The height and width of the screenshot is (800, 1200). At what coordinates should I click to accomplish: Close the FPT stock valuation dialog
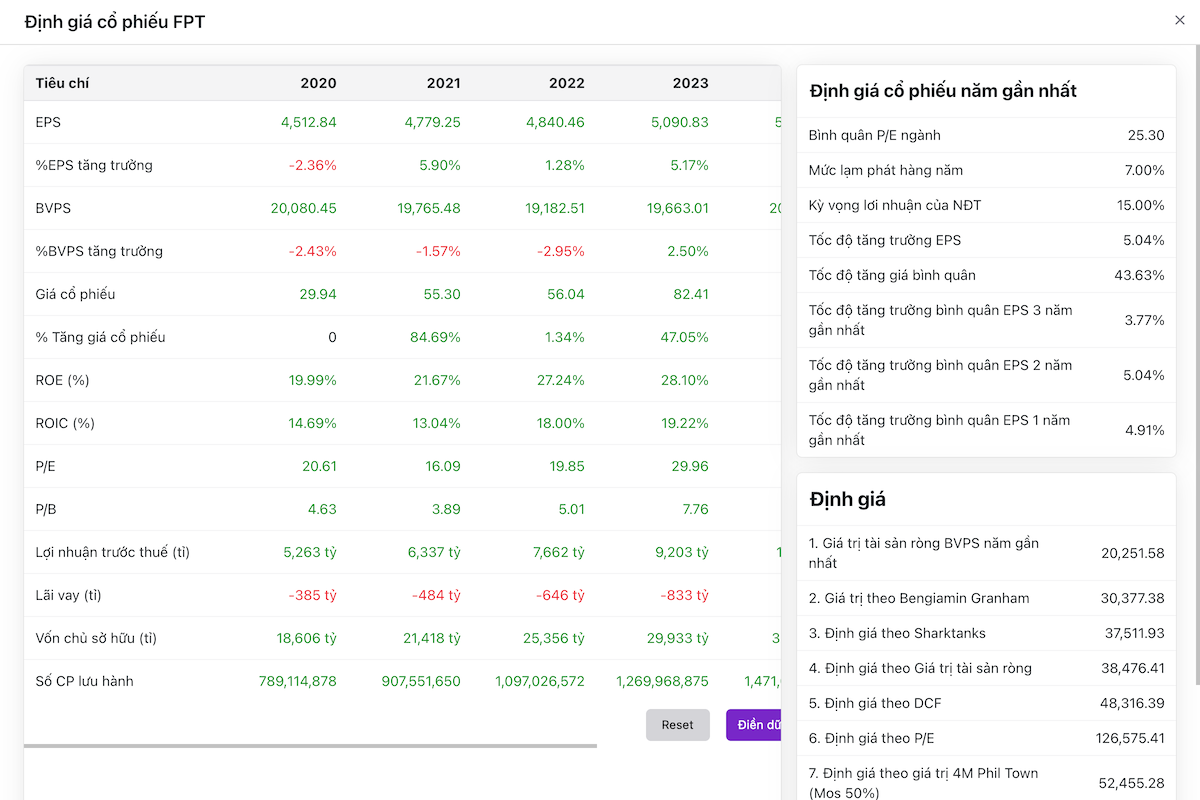coord(1179,20)
